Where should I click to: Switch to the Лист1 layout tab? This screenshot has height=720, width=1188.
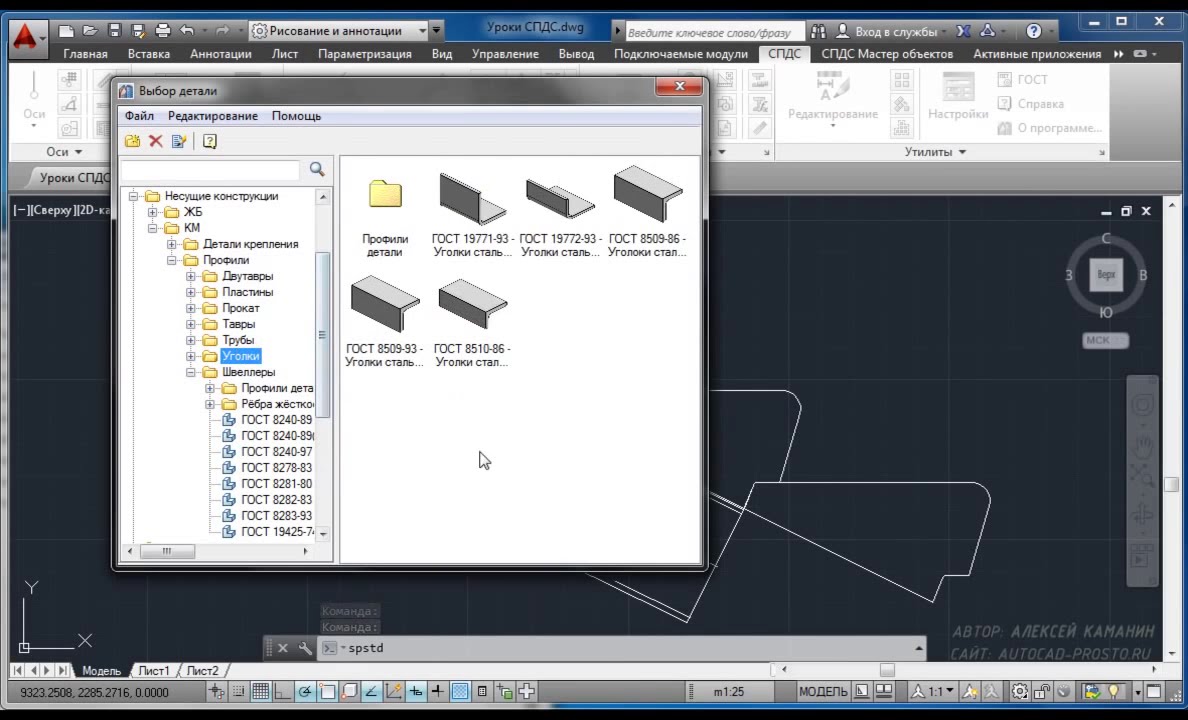(154, 671)
